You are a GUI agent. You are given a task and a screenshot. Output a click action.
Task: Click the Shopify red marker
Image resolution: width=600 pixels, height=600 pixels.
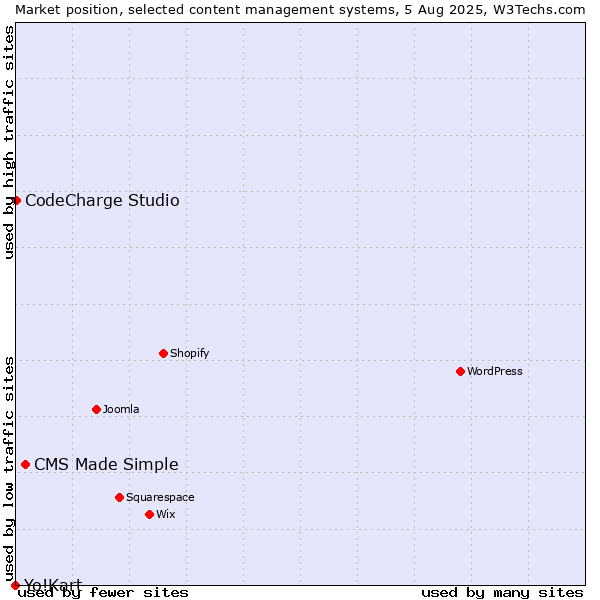[163, 353]
